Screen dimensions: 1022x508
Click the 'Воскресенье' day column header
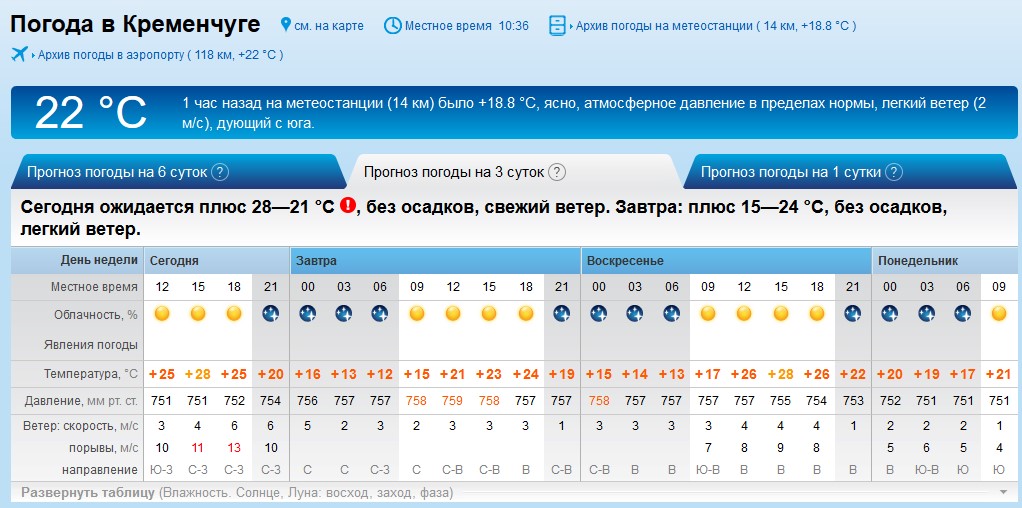(x=625, y=261)
